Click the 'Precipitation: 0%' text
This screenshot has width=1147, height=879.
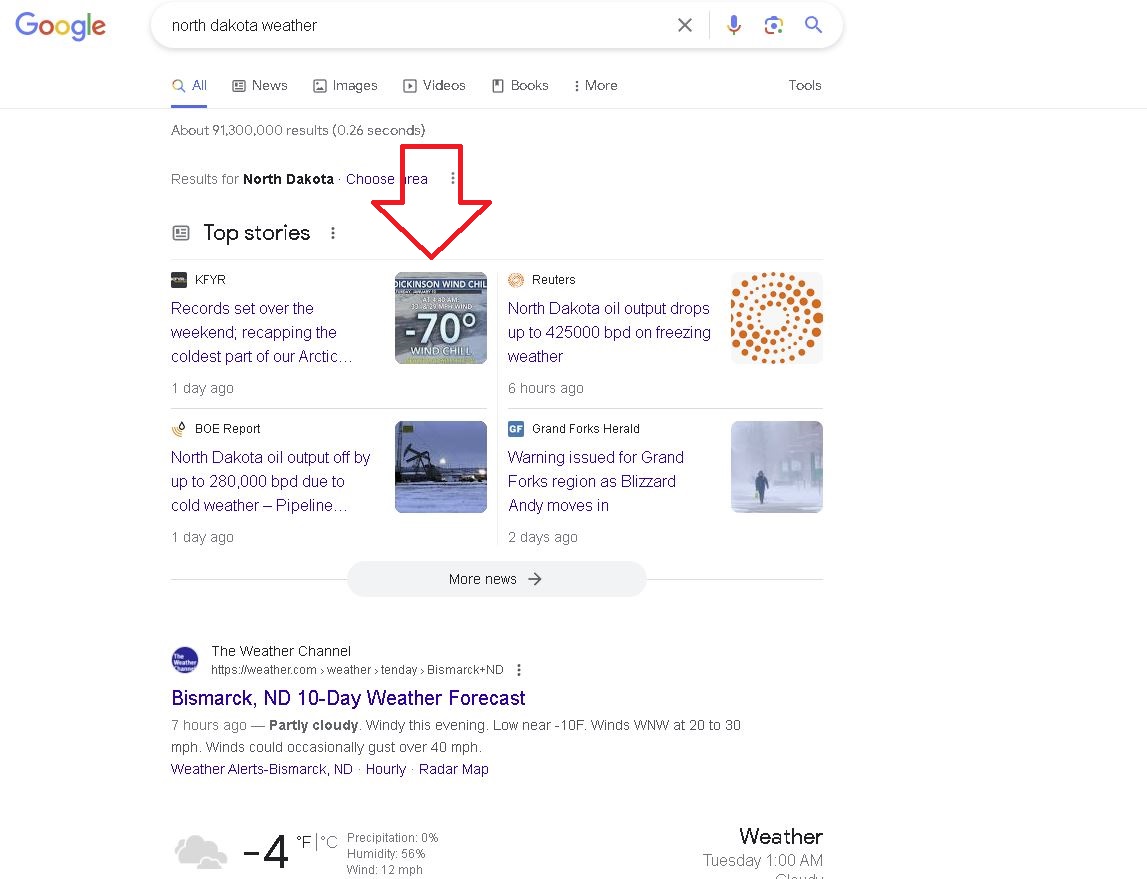[x=392, y=838]
